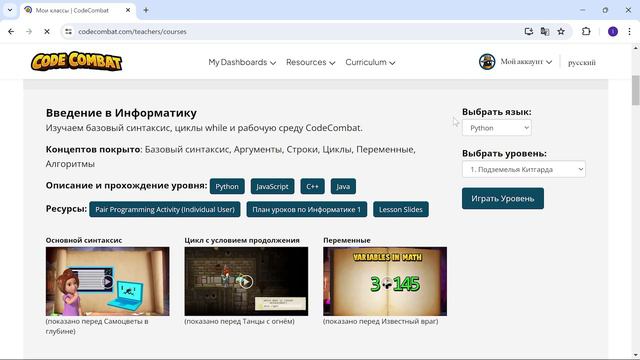This screenshot has height=360, width=640.
Task: Open Lesson Slides resource
Action: 401,209
